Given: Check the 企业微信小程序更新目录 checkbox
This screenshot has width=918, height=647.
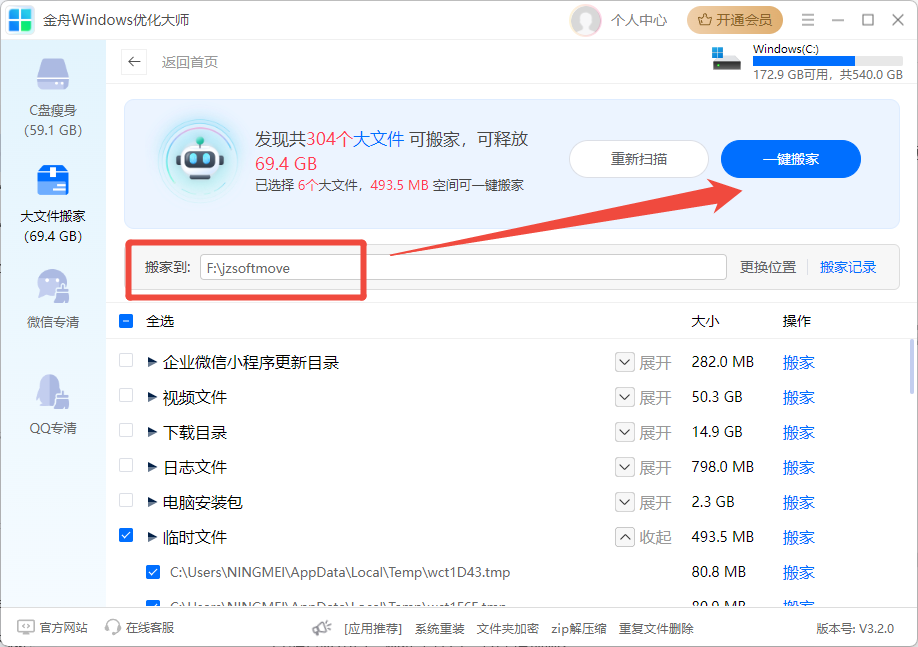Looking at the screenshot, I should (126, 360).
